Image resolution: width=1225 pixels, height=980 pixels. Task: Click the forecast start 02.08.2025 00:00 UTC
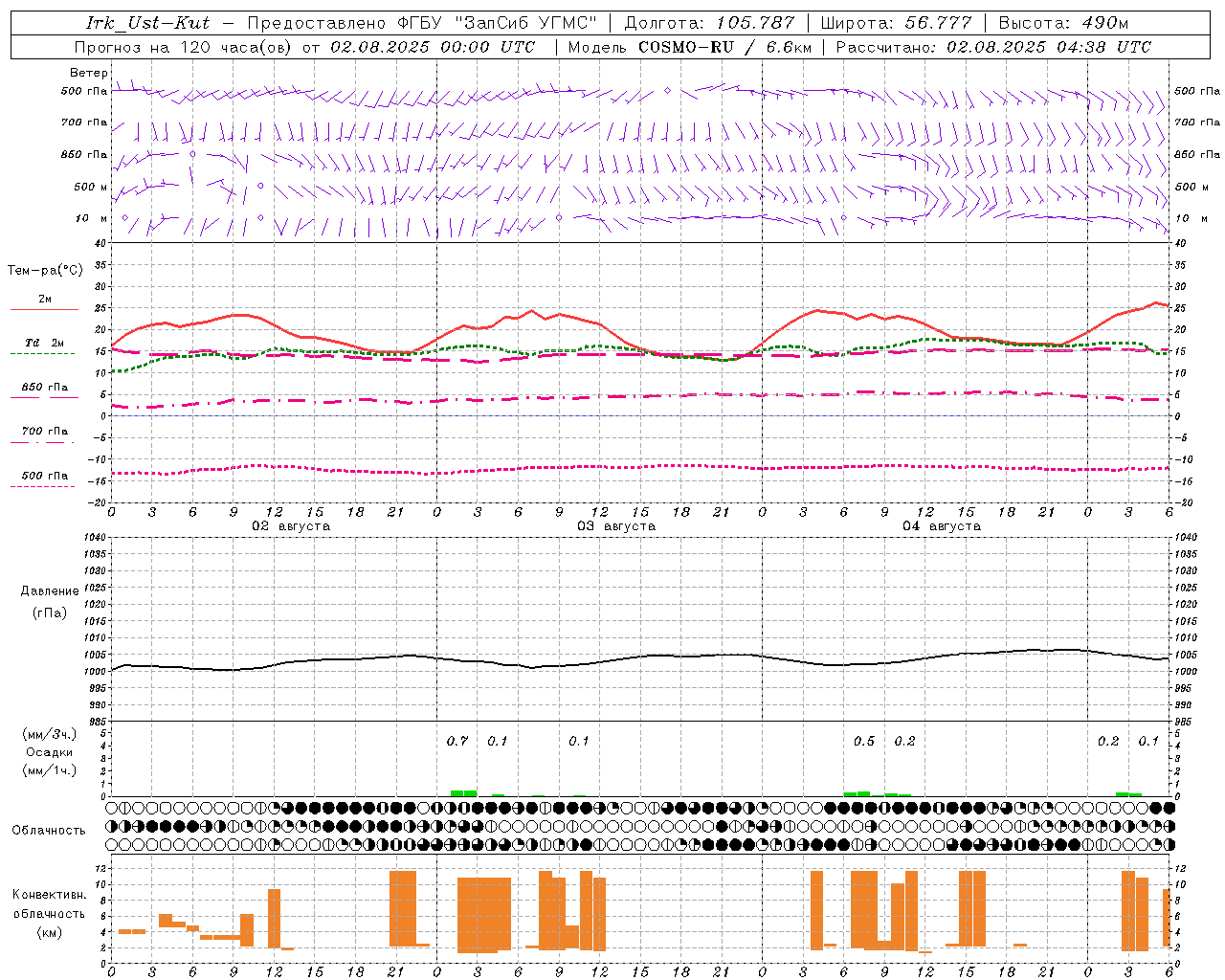[x=433, y=47]
